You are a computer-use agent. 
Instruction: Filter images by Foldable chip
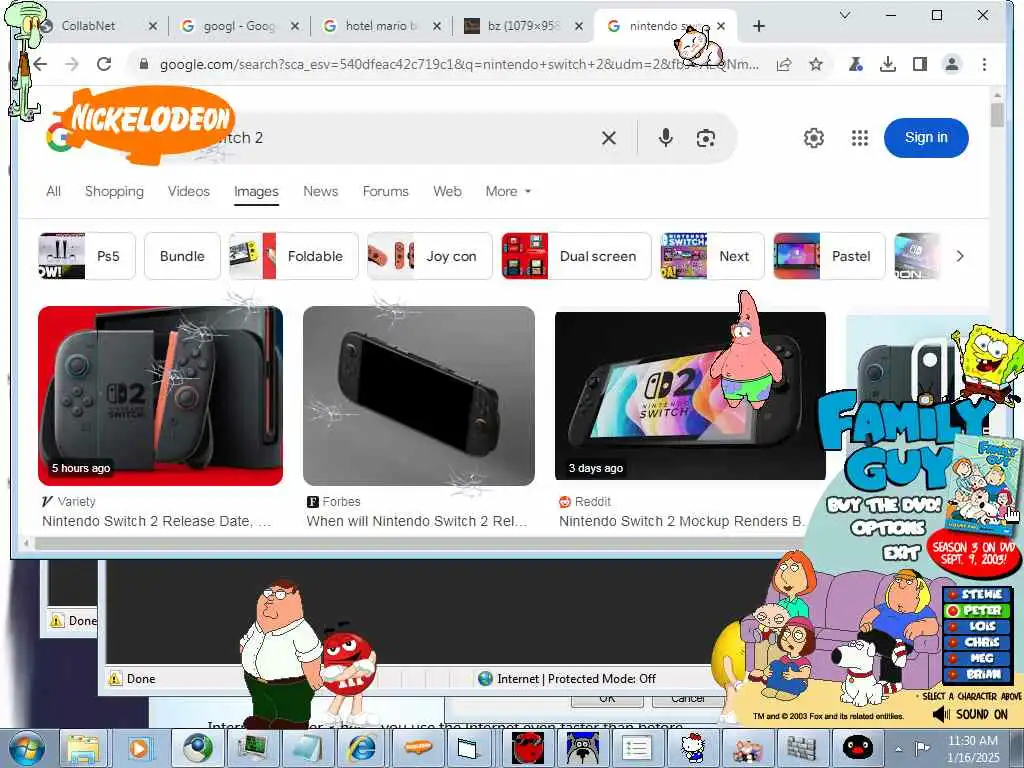pyautogui.click(x=294, y=256)
